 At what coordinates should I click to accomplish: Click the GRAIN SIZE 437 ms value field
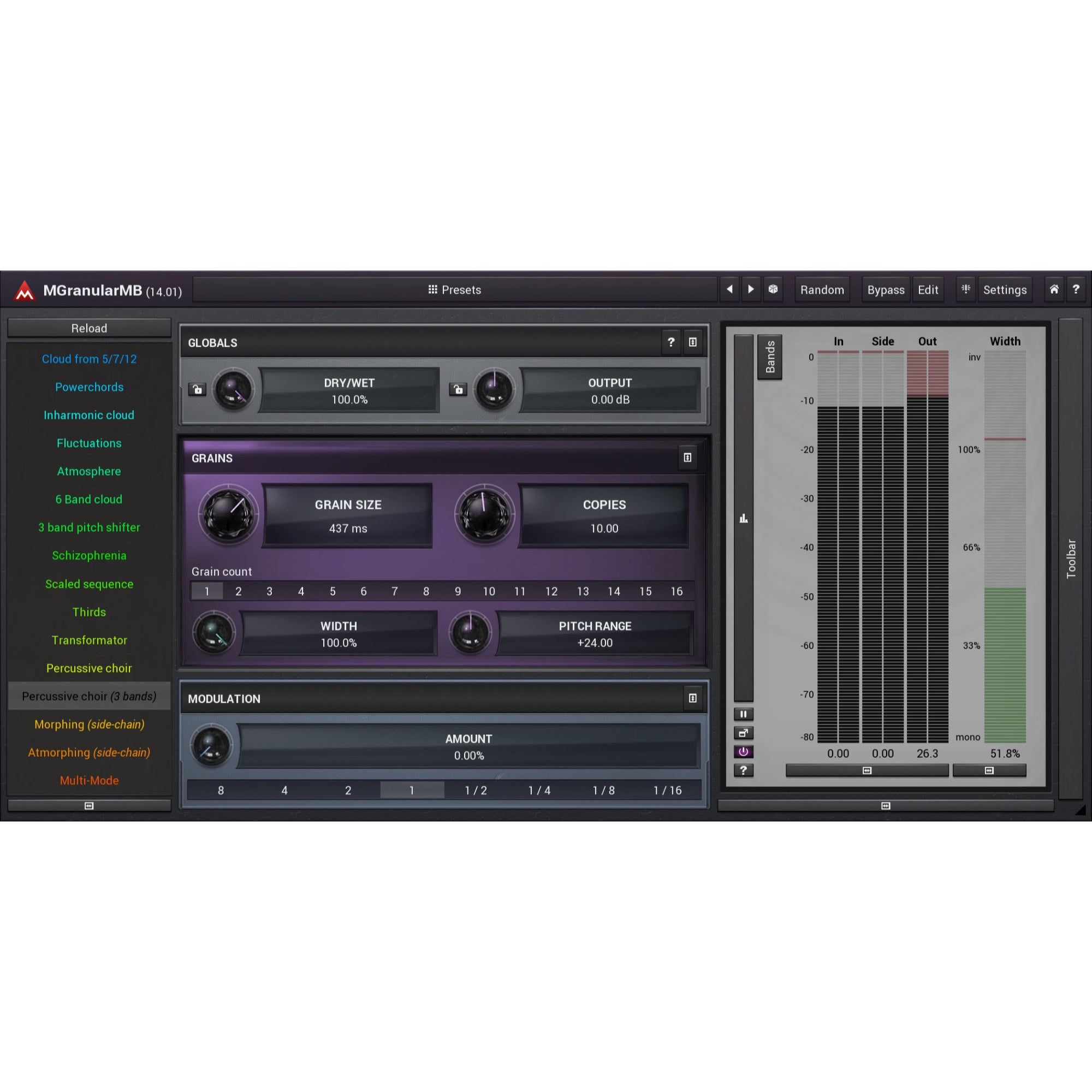click(348, 515)
